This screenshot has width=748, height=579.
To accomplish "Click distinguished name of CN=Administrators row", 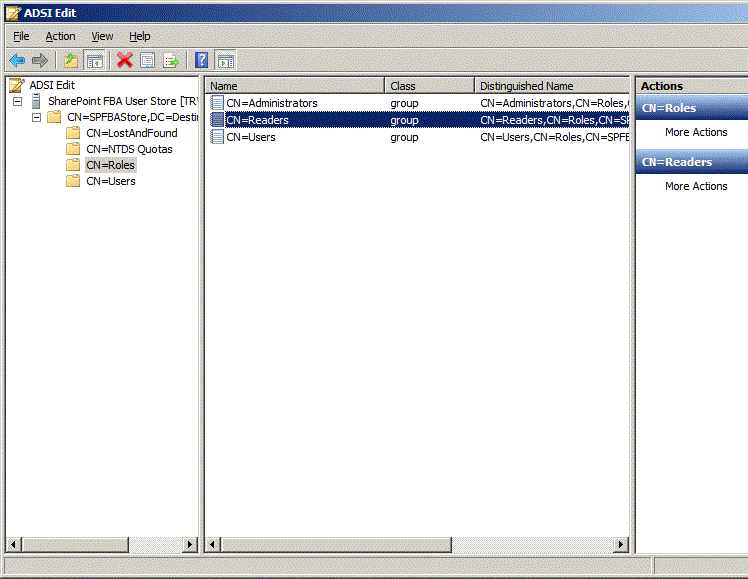I will [554, 103].
